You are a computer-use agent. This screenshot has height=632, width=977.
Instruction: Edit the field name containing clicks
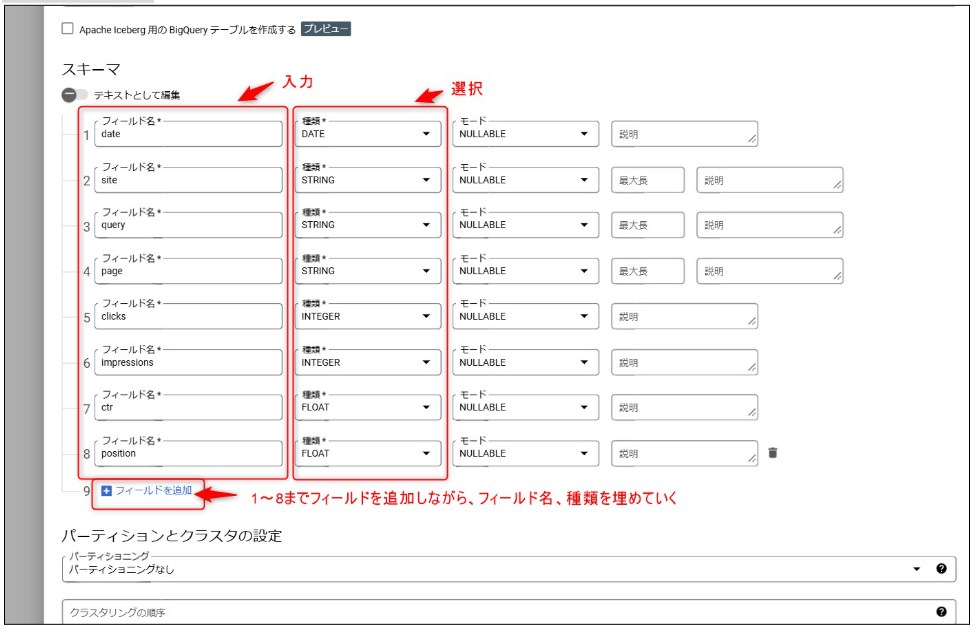[188, 317]
